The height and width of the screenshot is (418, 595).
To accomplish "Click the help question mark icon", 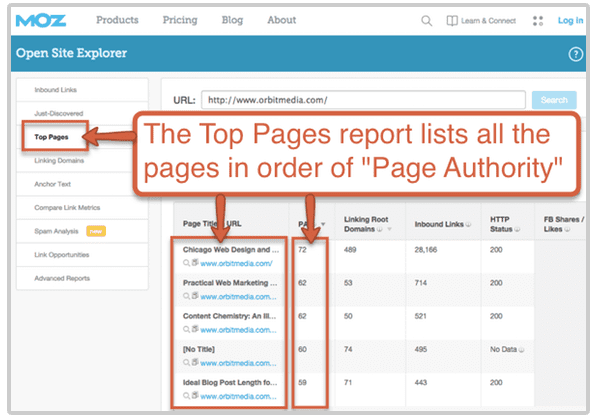I will pyautogui.click(x=575, y=54).
